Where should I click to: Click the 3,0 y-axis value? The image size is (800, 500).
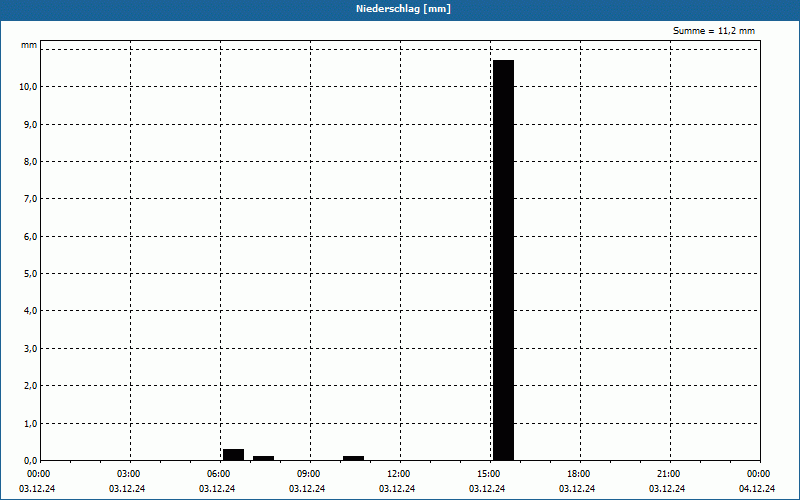[x=31, y=349]
